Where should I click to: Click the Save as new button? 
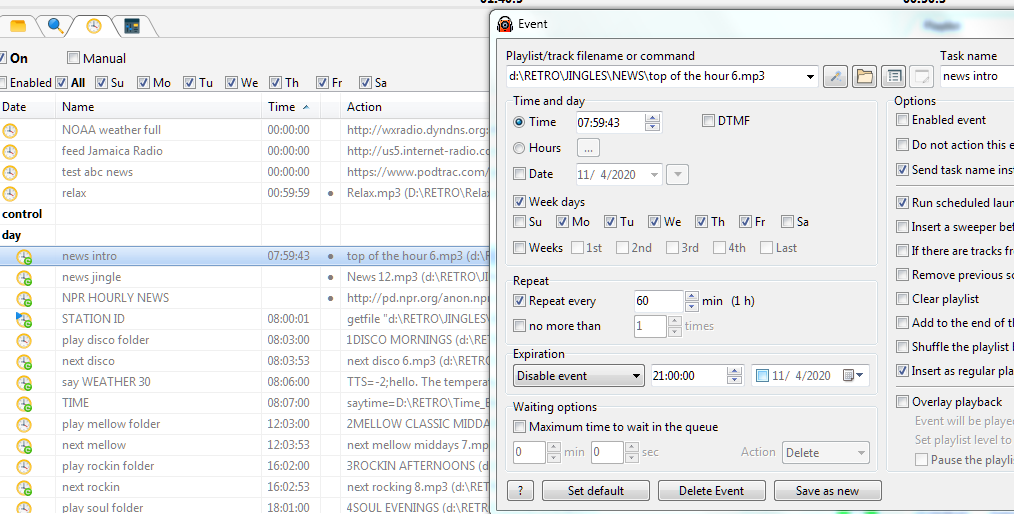click(828, 491)
